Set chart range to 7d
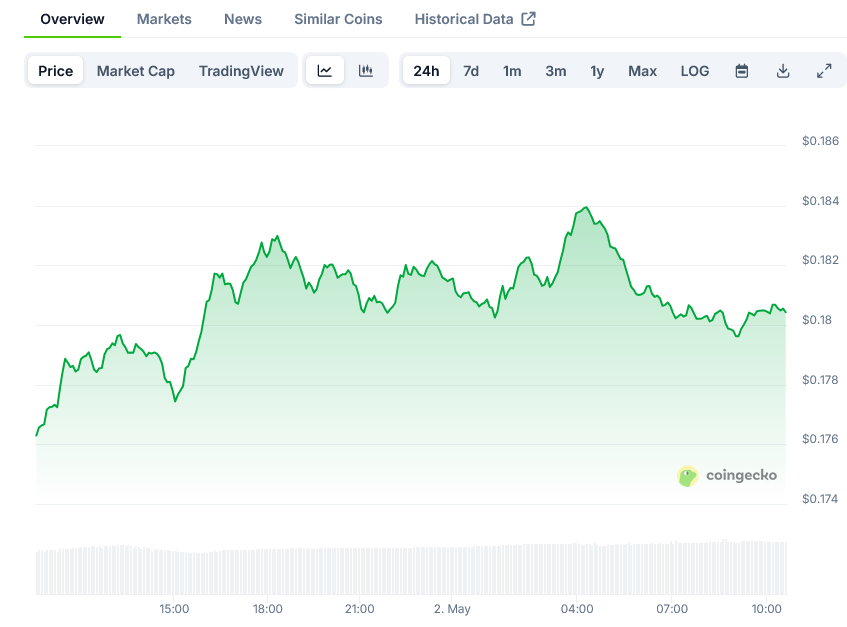 (471, 71)
